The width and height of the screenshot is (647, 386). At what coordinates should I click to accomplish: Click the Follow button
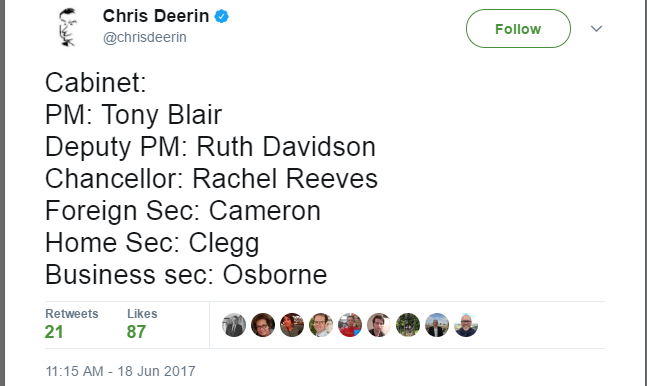point(518,28)
